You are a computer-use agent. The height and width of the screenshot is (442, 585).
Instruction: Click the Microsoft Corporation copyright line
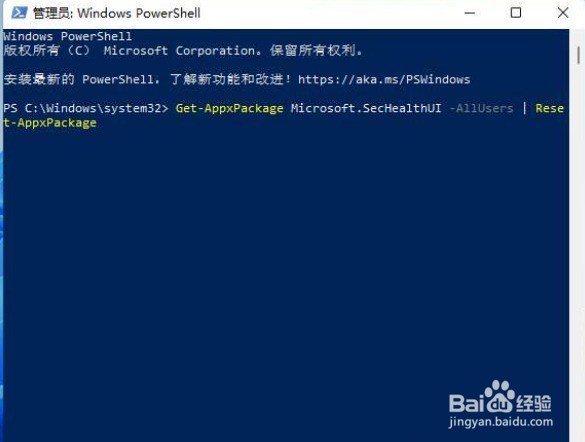click(x=183, y=50)
